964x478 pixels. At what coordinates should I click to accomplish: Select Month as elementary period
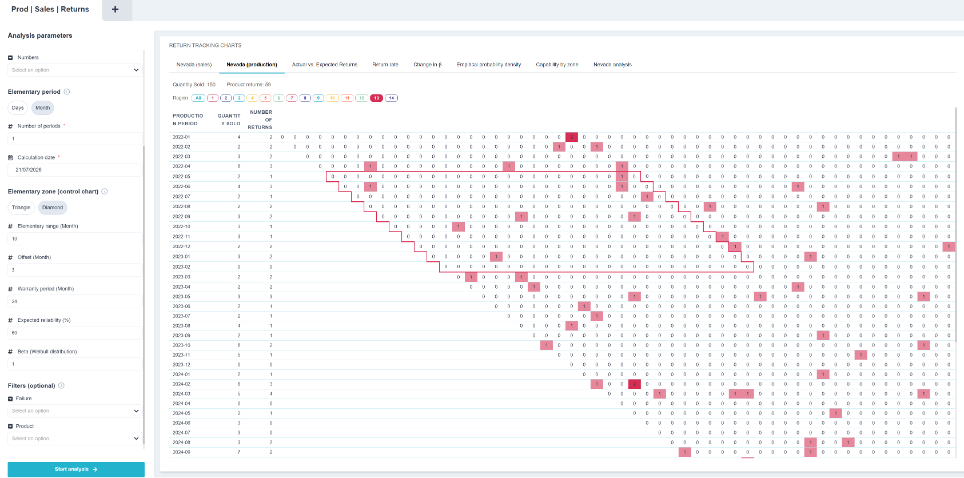[x=43, y=108]
